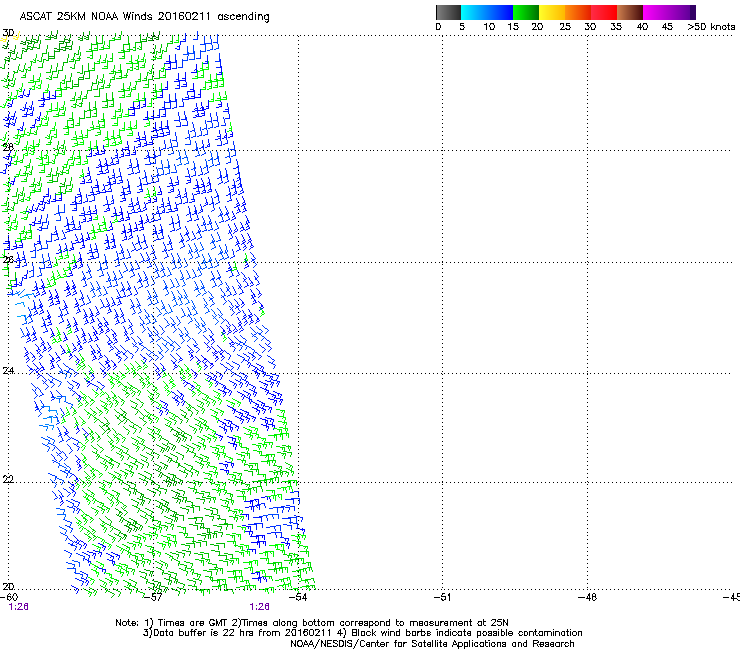
Task: Click the purple "1:26" time below -60
Action: coord(18,607)
